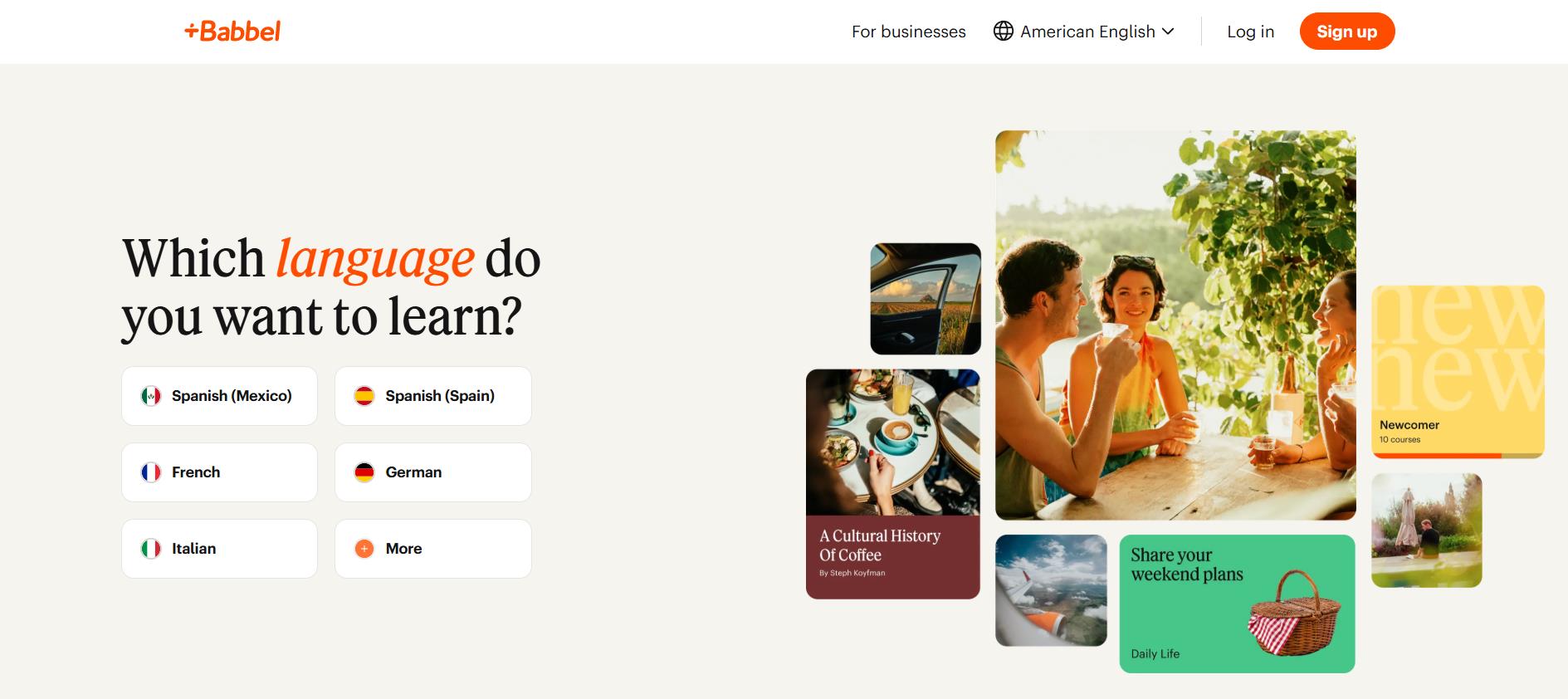
Task: Click the Sign up button
Action: tap(1346, 32)
